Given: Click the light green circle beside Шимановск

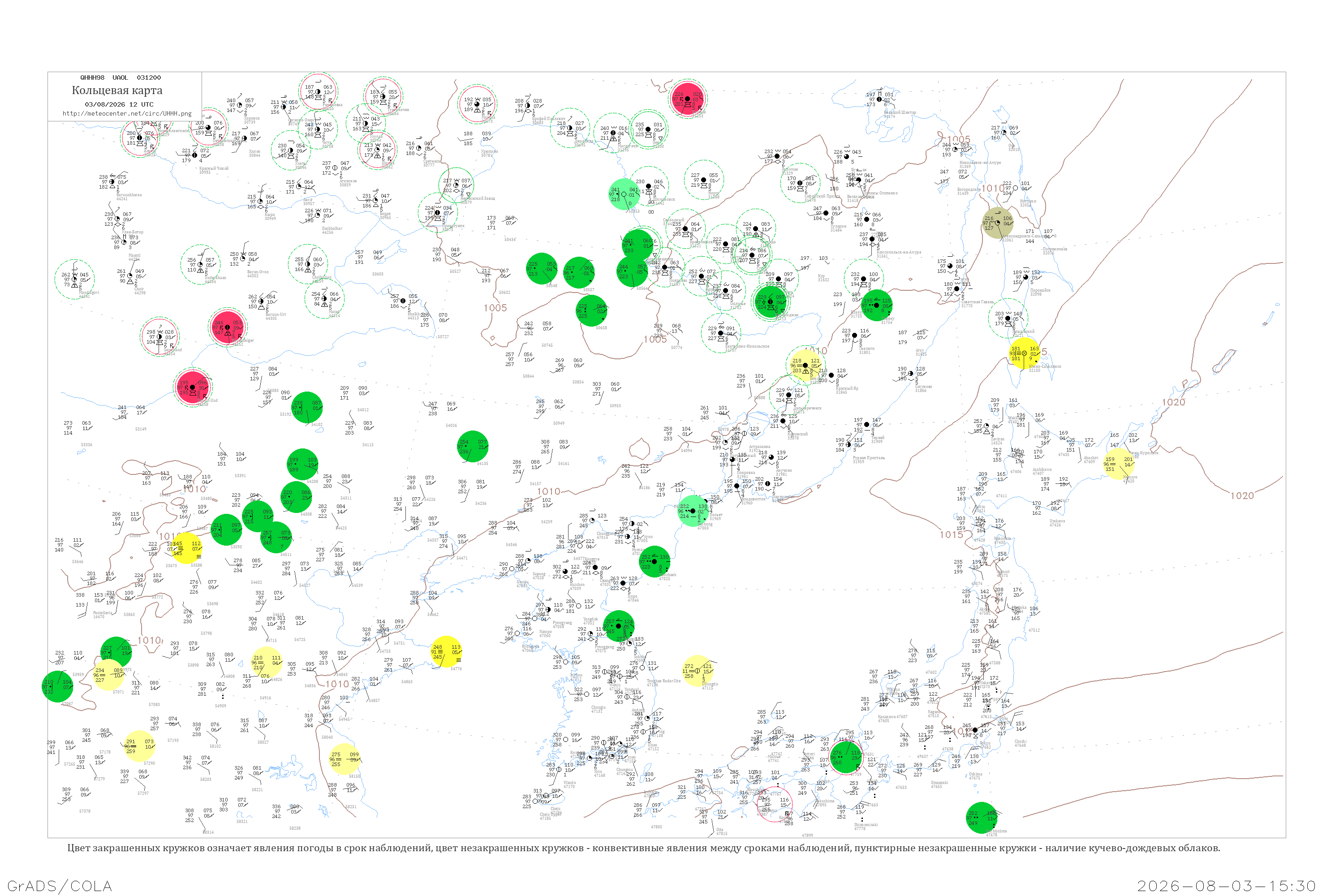Looking at the screenshot, I should [624, 194].
